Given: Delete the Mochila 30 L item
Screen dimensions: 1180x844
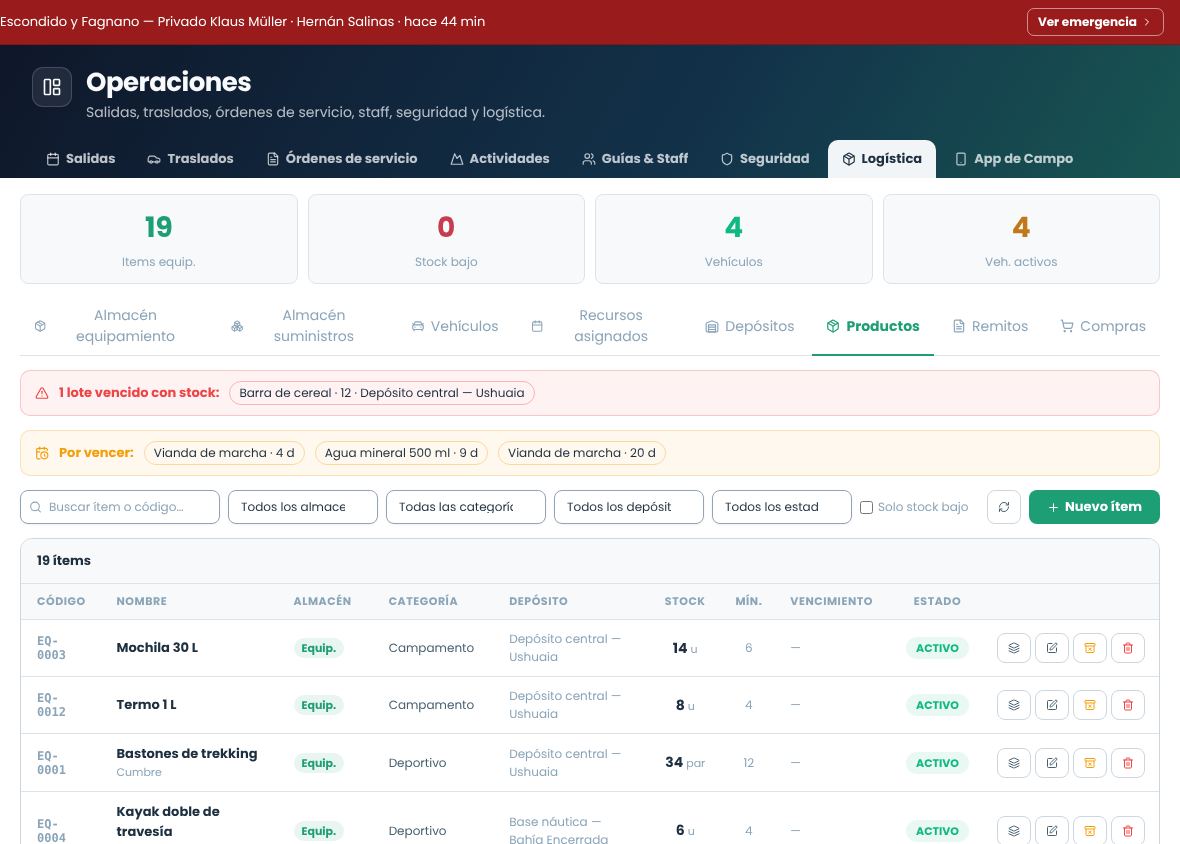Looking at the screenshot, I should [x=1128, y=648].
